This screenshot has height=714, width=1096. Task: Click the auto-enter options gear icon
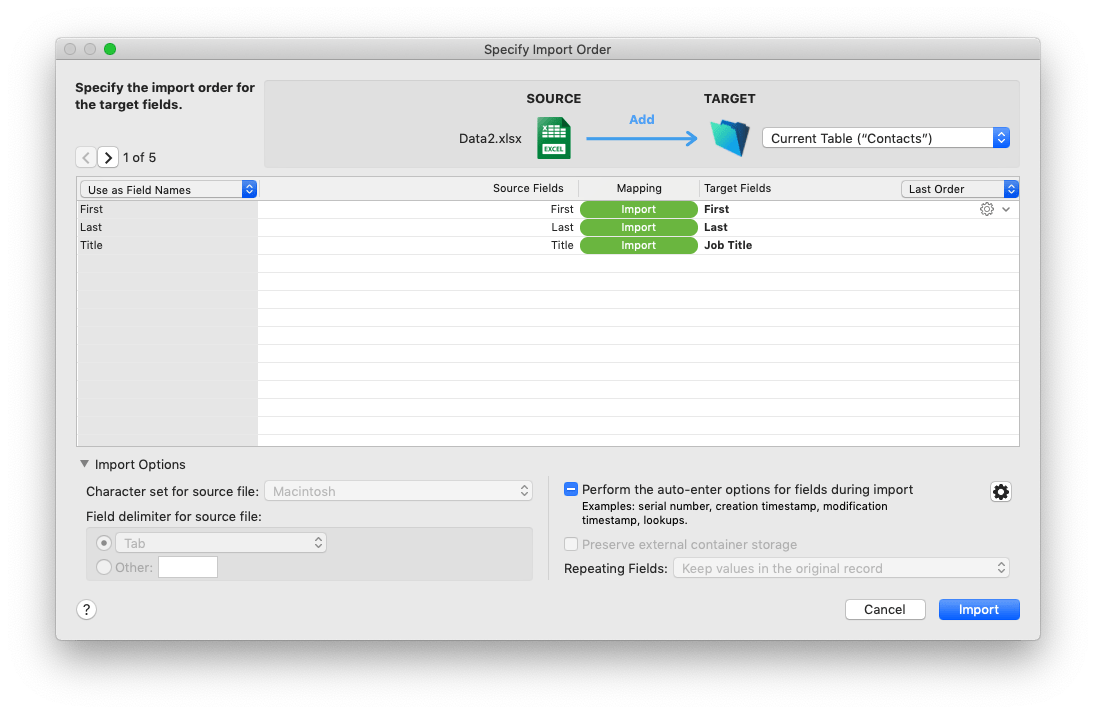tap(1001, 491)
